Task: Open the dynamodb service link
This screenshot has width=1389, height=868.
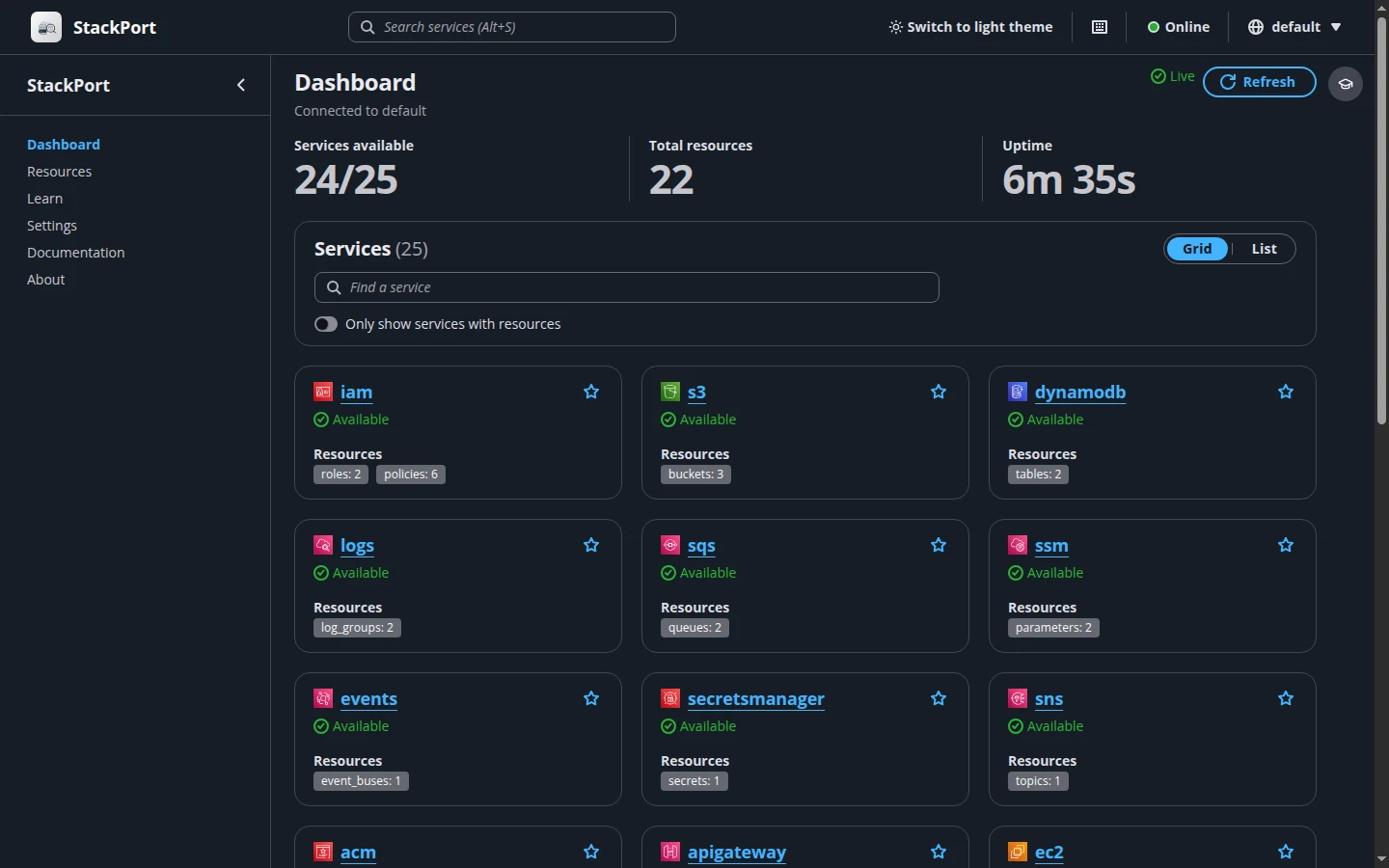Action: click(1080, 393)
